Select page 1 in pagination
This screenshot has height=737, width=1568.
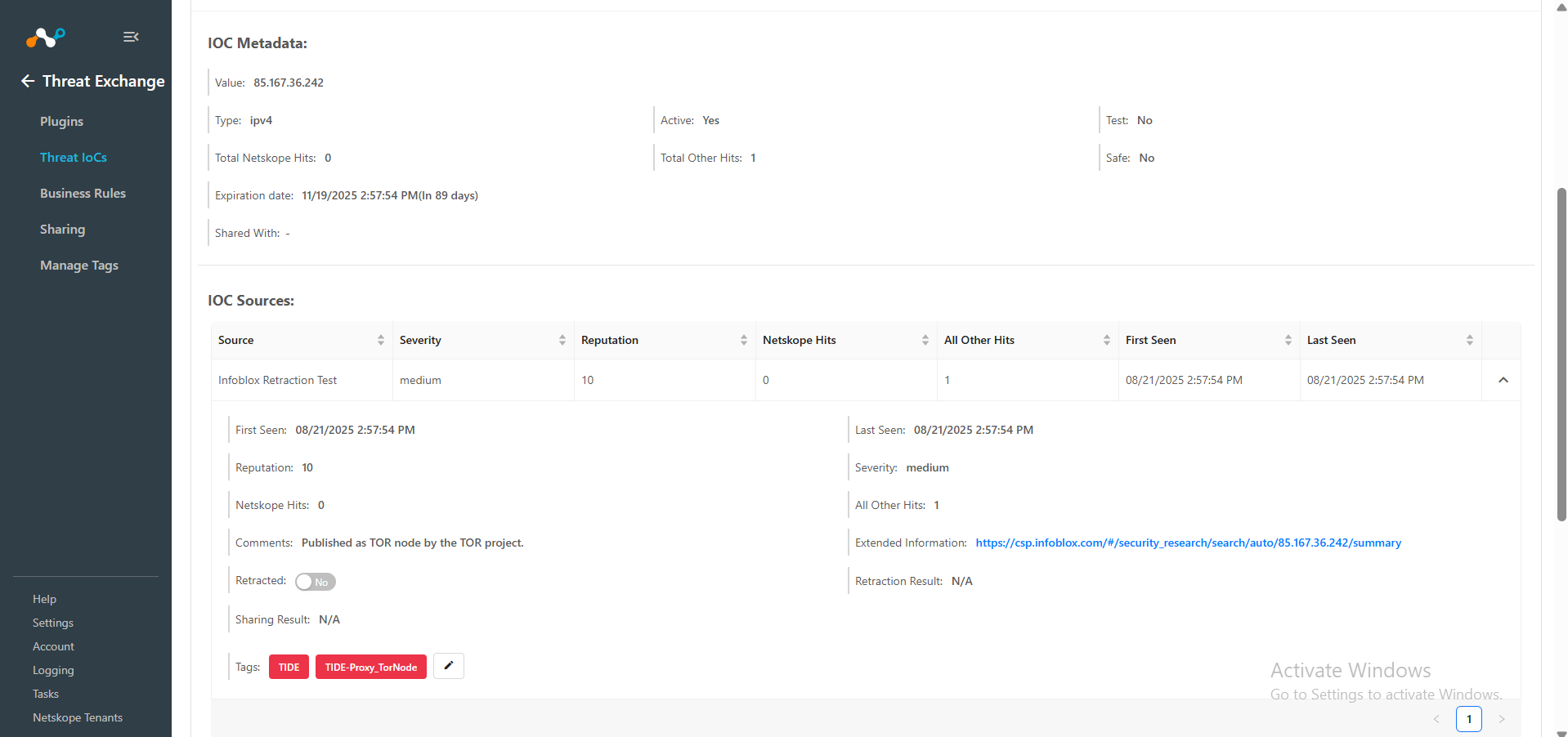1469,719
